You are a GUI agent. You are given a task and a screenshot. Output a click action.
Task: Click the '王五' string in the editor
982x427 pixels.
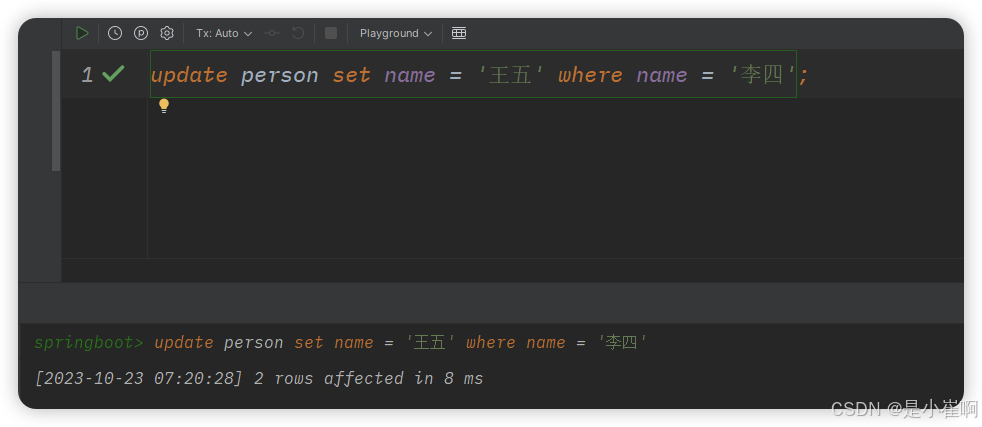click(x=510, y=75)
